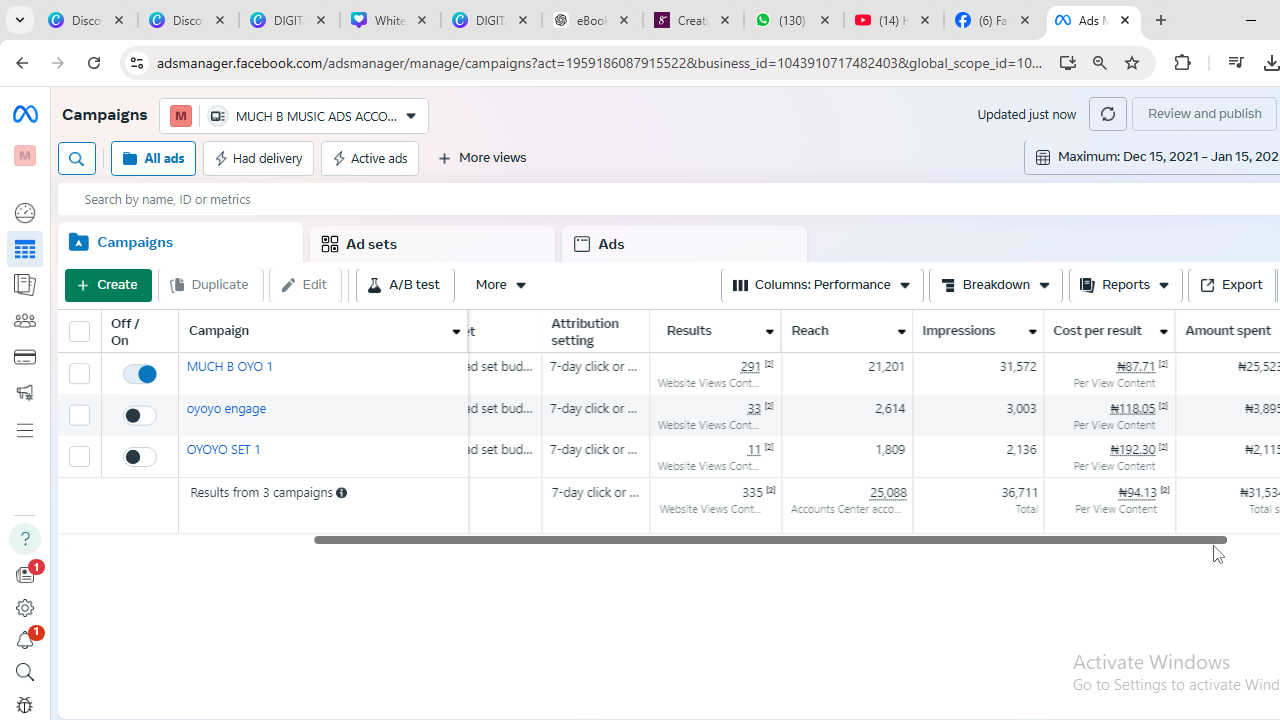Tick the checkbox for MUCH B OYO 1

point(79,374)
